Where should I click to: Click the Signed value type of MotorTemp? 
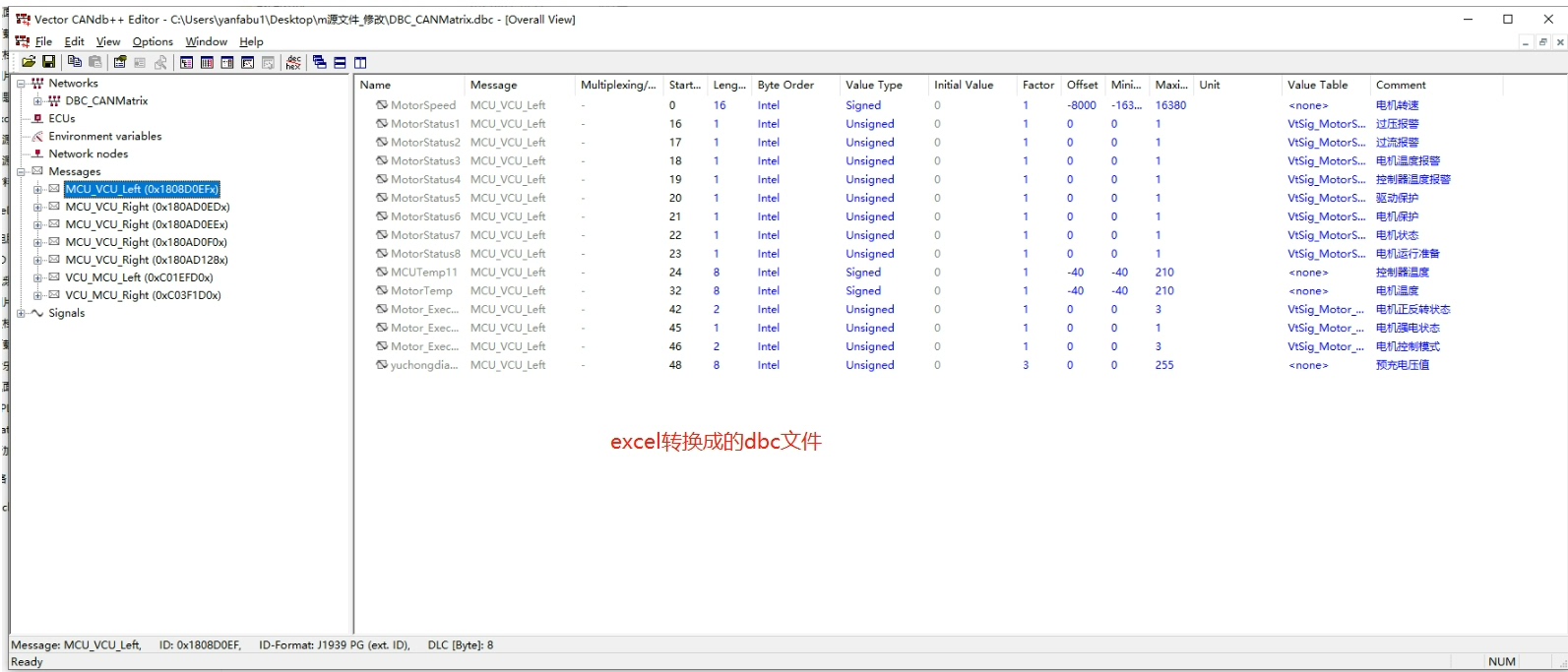863,291
